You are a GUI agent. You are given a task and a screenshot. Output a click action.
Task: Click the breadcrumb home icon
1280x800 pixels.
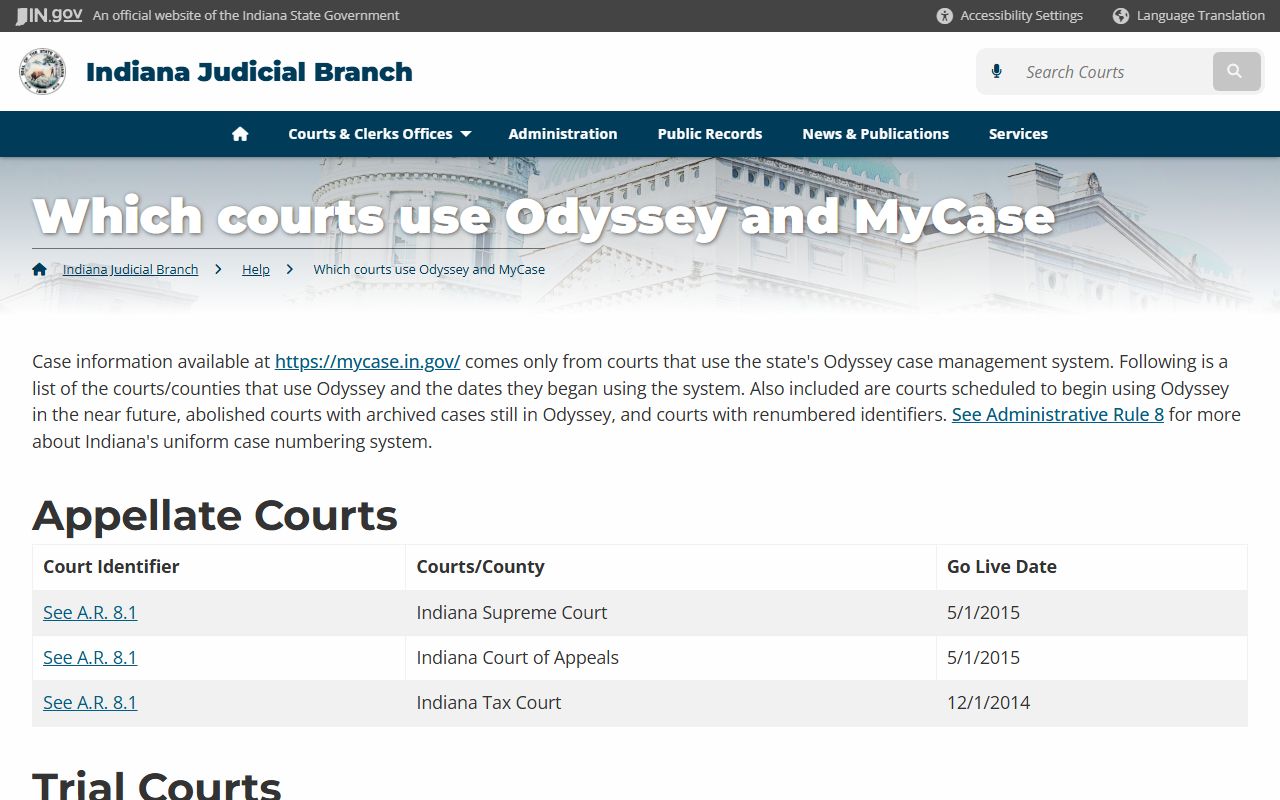click(x=39, y=269)
